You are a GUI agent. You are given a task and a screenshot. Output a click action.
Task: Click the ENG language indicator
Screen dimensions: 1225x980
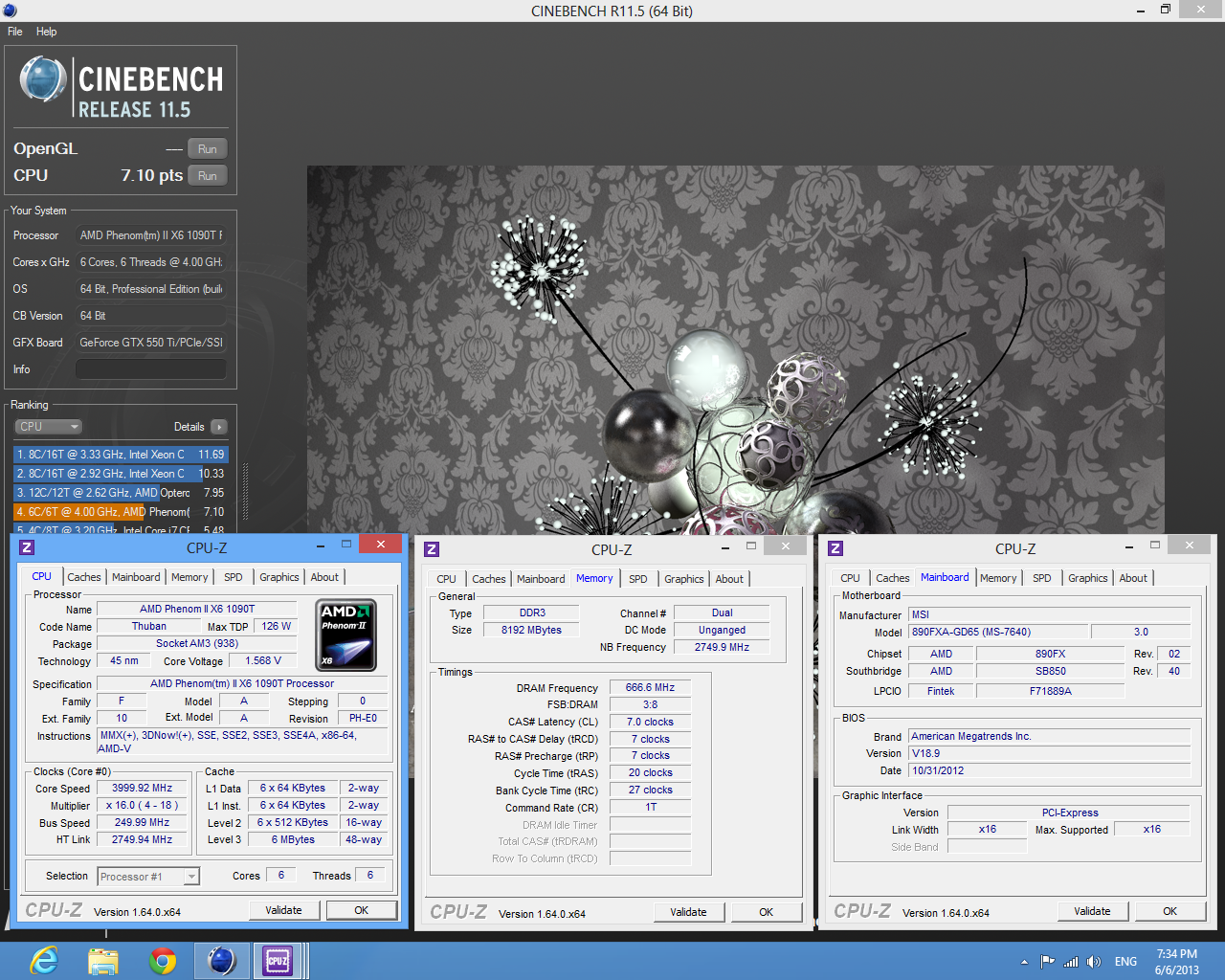[x=1126, y=962]
